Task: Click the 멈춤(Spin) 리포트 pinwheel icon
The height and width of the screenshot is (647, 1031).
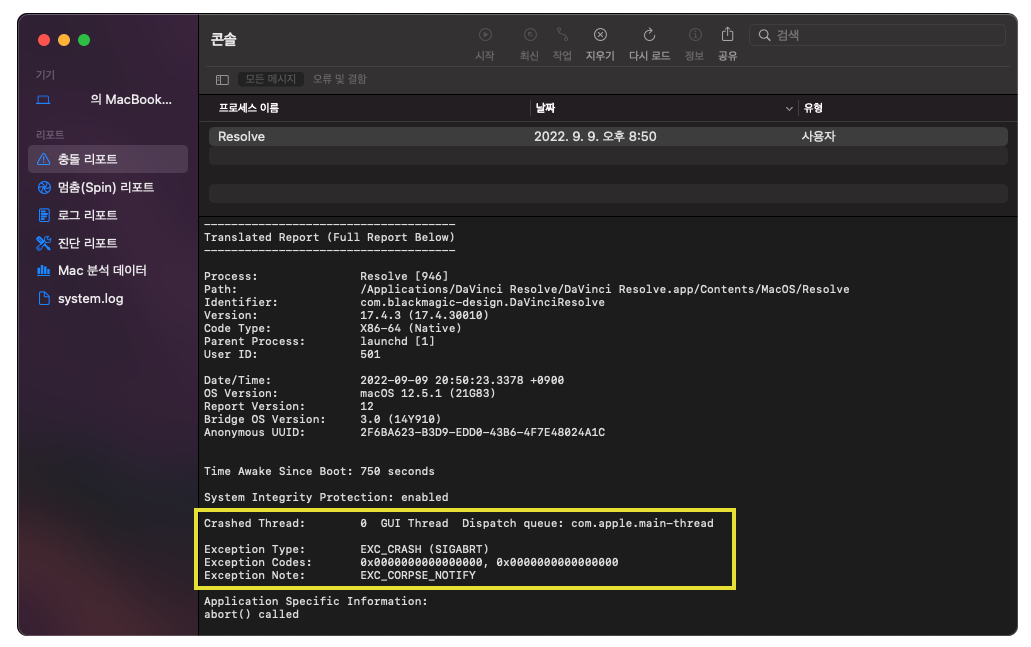Action: [44, 187]
